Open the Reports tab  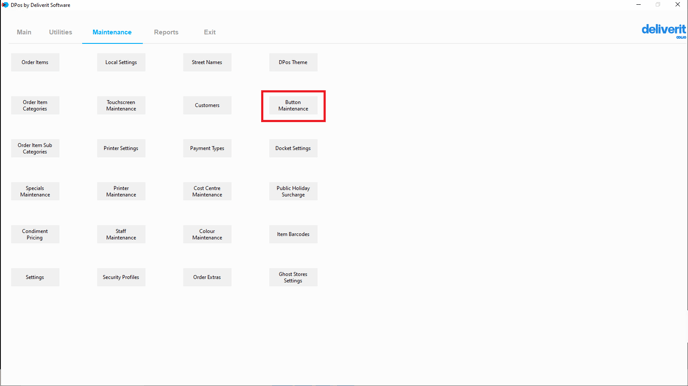coord(166,32)
